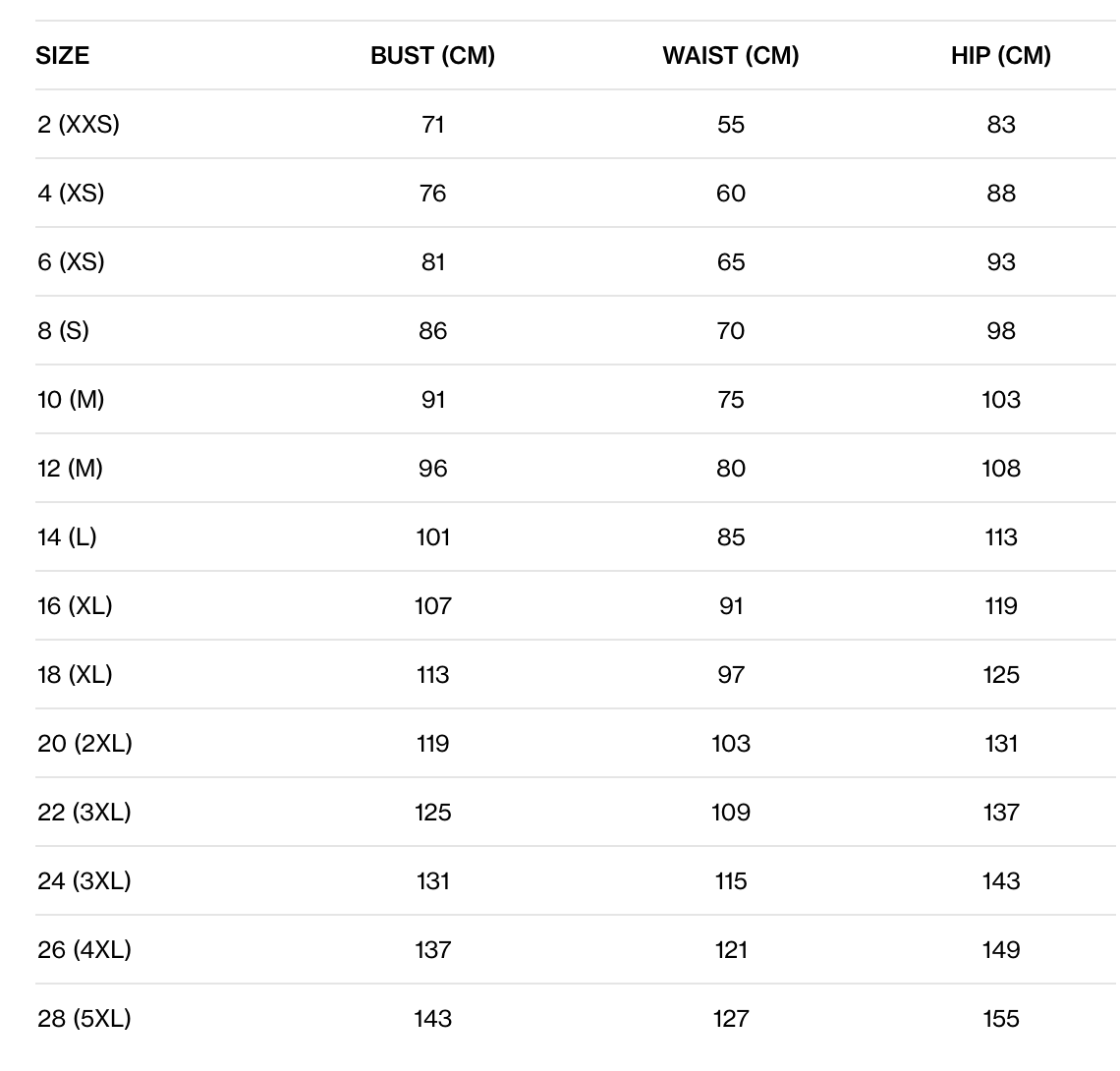Click waist value 65 for size 6
This screenshot has width=1120, height=1071.
click(x=731, y=262)
